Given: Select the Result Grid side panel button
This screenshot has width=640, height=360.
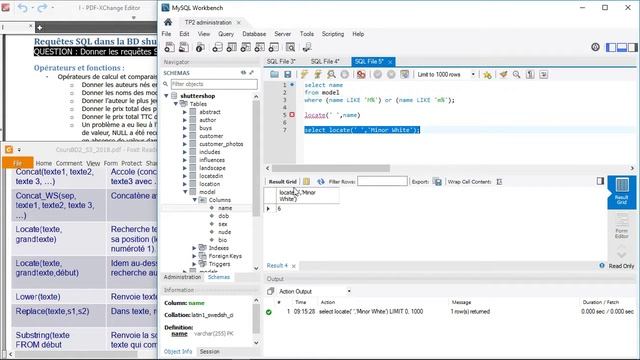Looking at the screenshot, I should [622, 192].
